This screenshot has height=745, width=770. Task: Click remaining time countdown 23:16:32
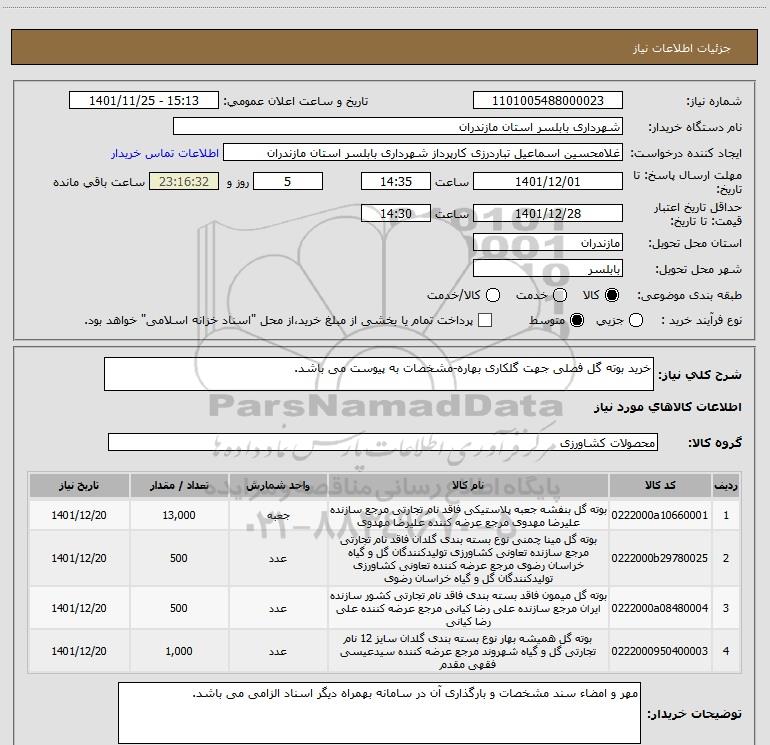click(x=184, y=181)
